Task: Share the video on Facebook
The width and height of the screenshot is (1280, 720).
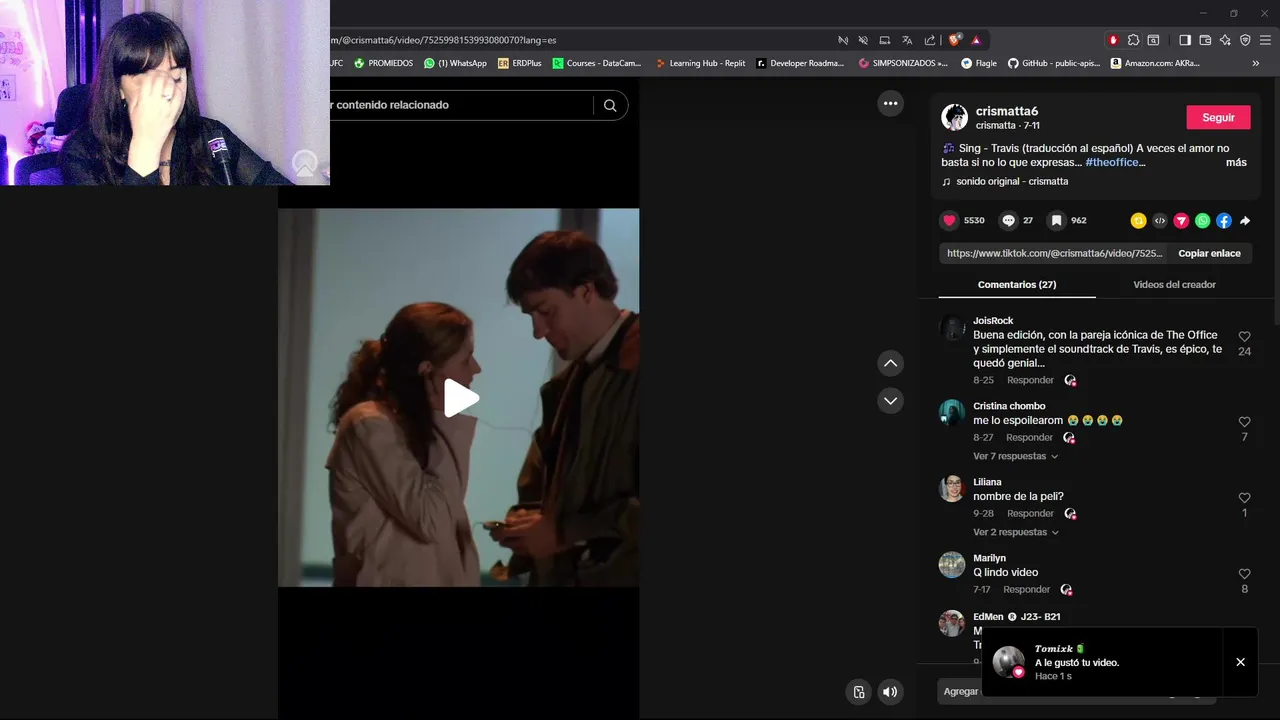Action: pyautogui.click(x=1224, y=221)
